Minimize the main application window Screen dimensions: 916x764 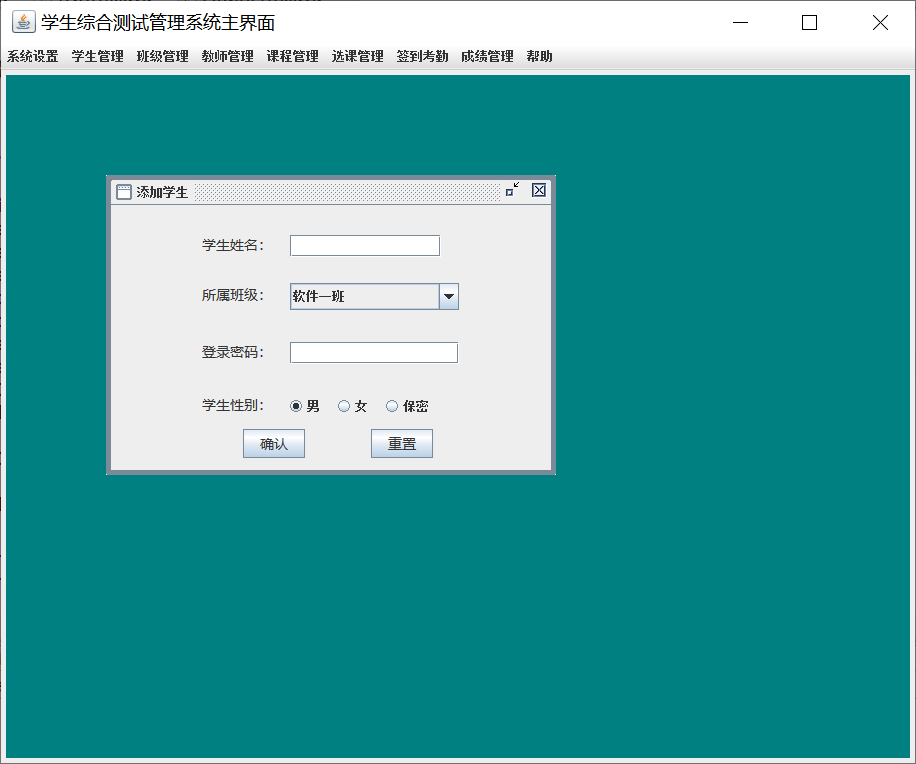(740, 22)
